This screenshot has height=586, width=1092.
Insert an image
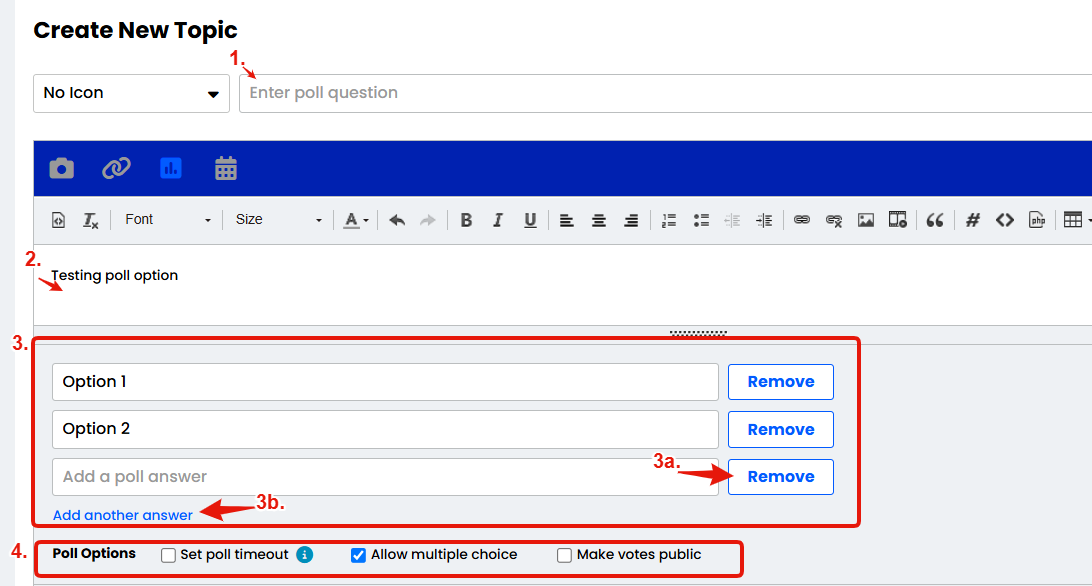[x=866, y=220]
